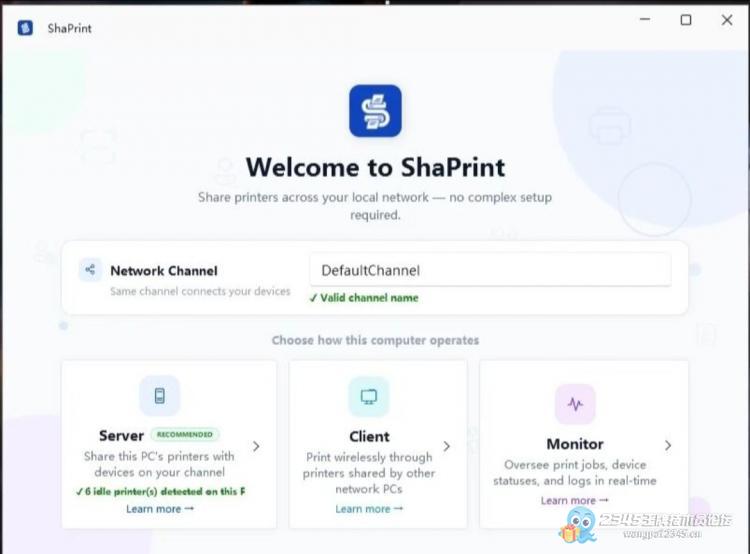Select the Client mode monitor icon
This screenshot has height=554, width=750.
coord(369,397)
